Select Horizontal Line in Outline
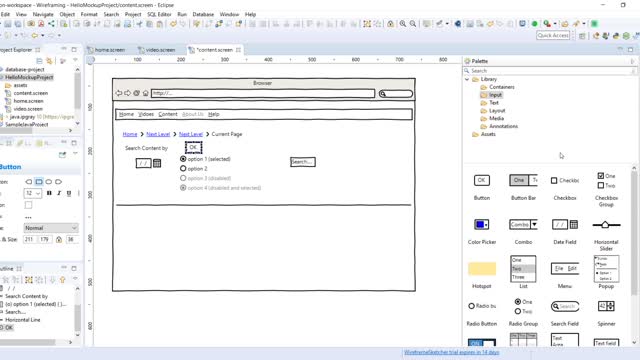 coord(22,320)
